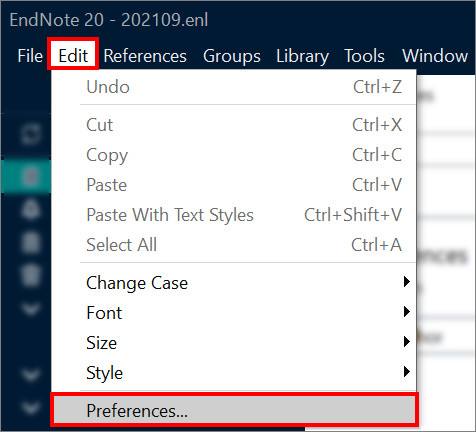Image resolution: width=476 pixels, height=432 pixels.
Task: Select Undo in the Edit menu
Action: pyautogui.click(x=234, y=87)
